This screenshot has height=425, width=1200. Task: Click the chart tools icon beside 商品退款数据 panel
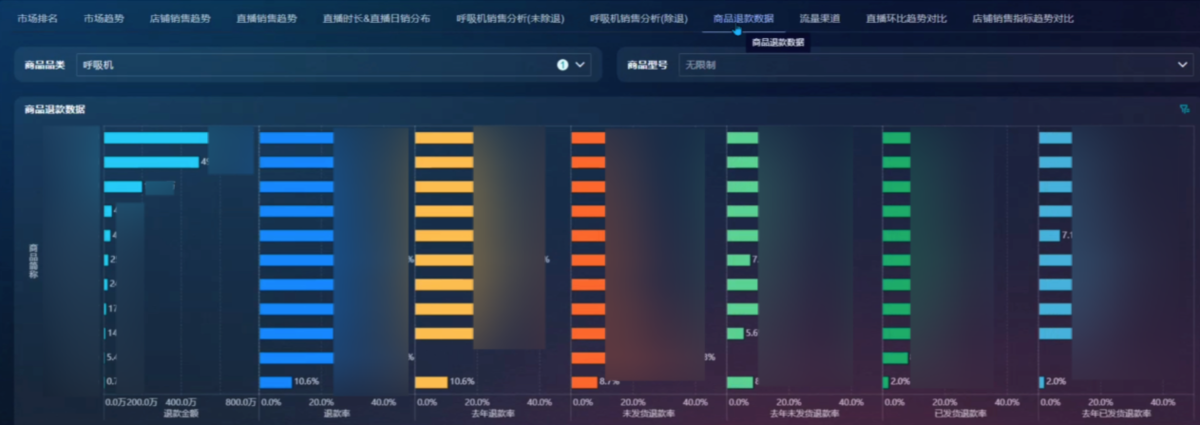click(1184, 109)
